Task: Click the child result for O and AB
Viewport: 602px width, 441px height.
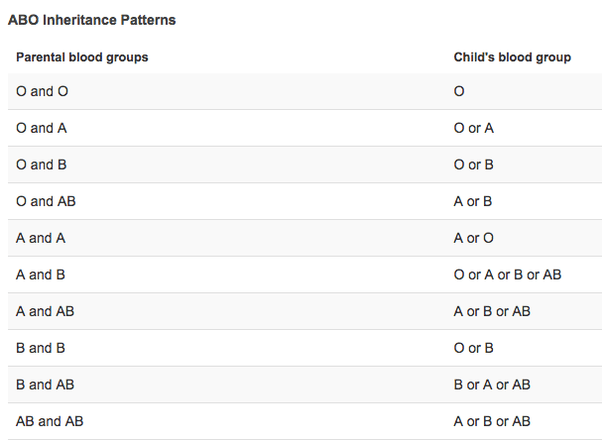Action: pyautogui.click(x=473, y=201)
